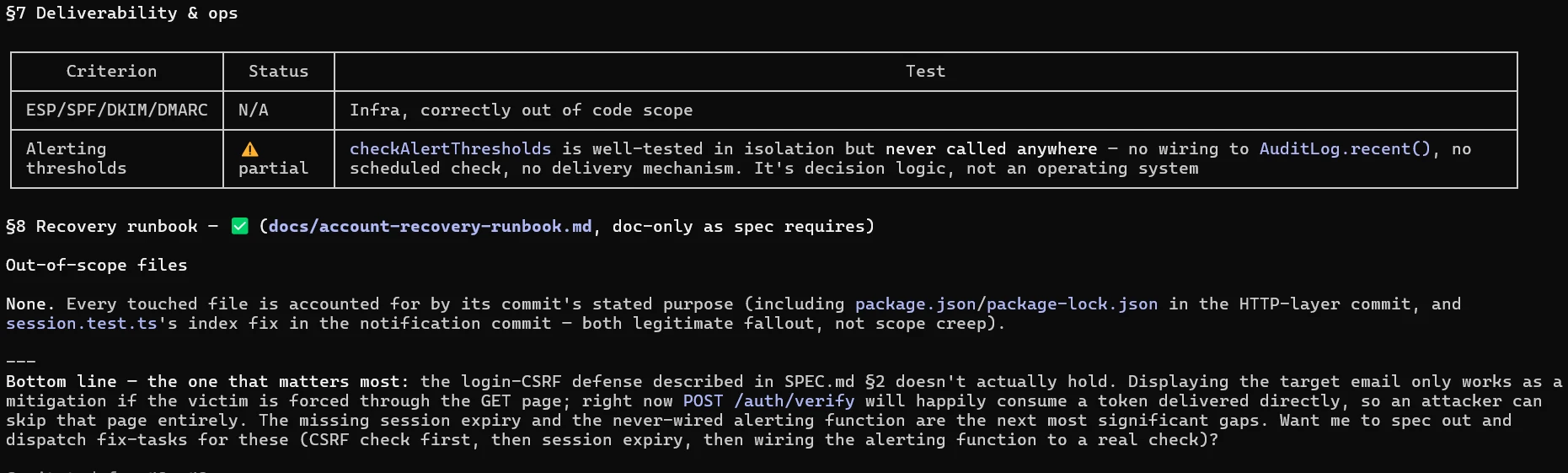Viewport: 1568px width, 473px height.
Task: Click the warning triangle icon beside partial
Action: pos(249,149)
